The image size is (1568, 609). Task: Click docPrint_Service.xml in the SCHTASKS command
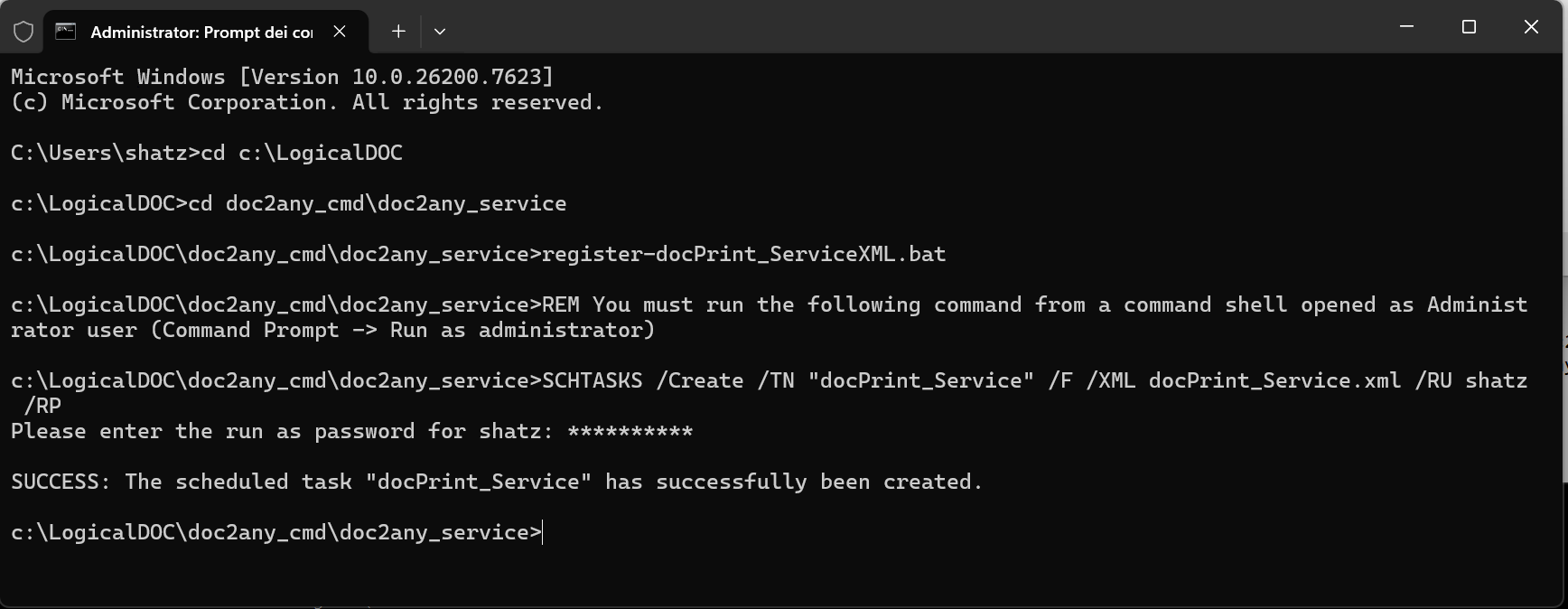click(1274, 380)
